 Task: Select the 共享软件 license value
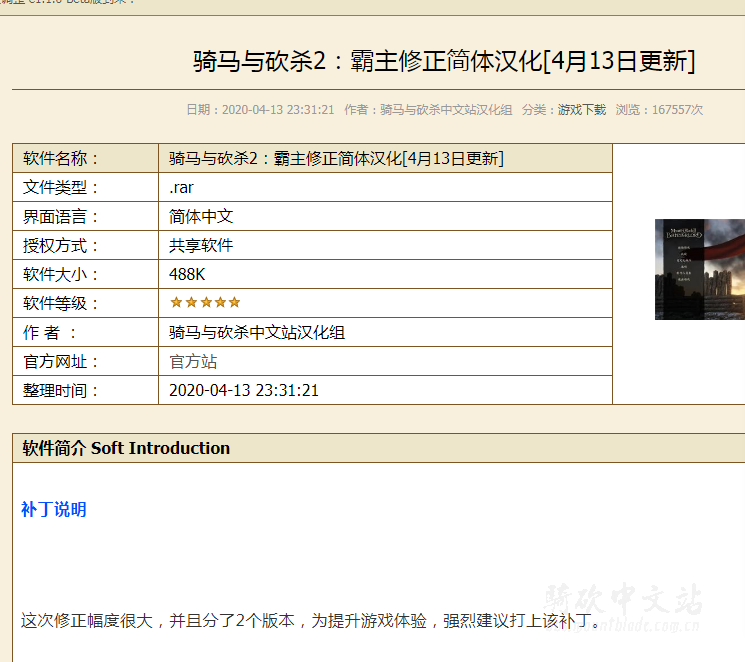pyautogui.click(x=201, y=246)
